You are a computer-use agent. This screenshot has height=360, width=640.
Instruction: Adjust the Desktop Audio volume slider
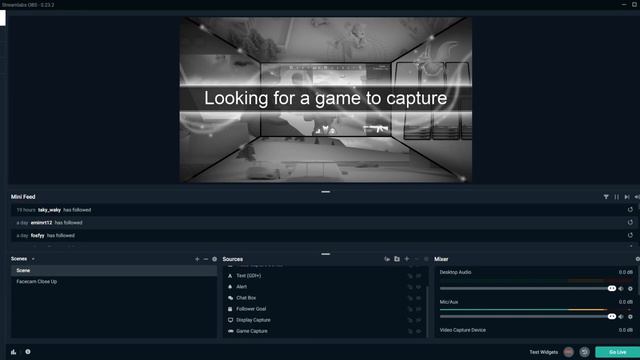click(x=528, y=289)
